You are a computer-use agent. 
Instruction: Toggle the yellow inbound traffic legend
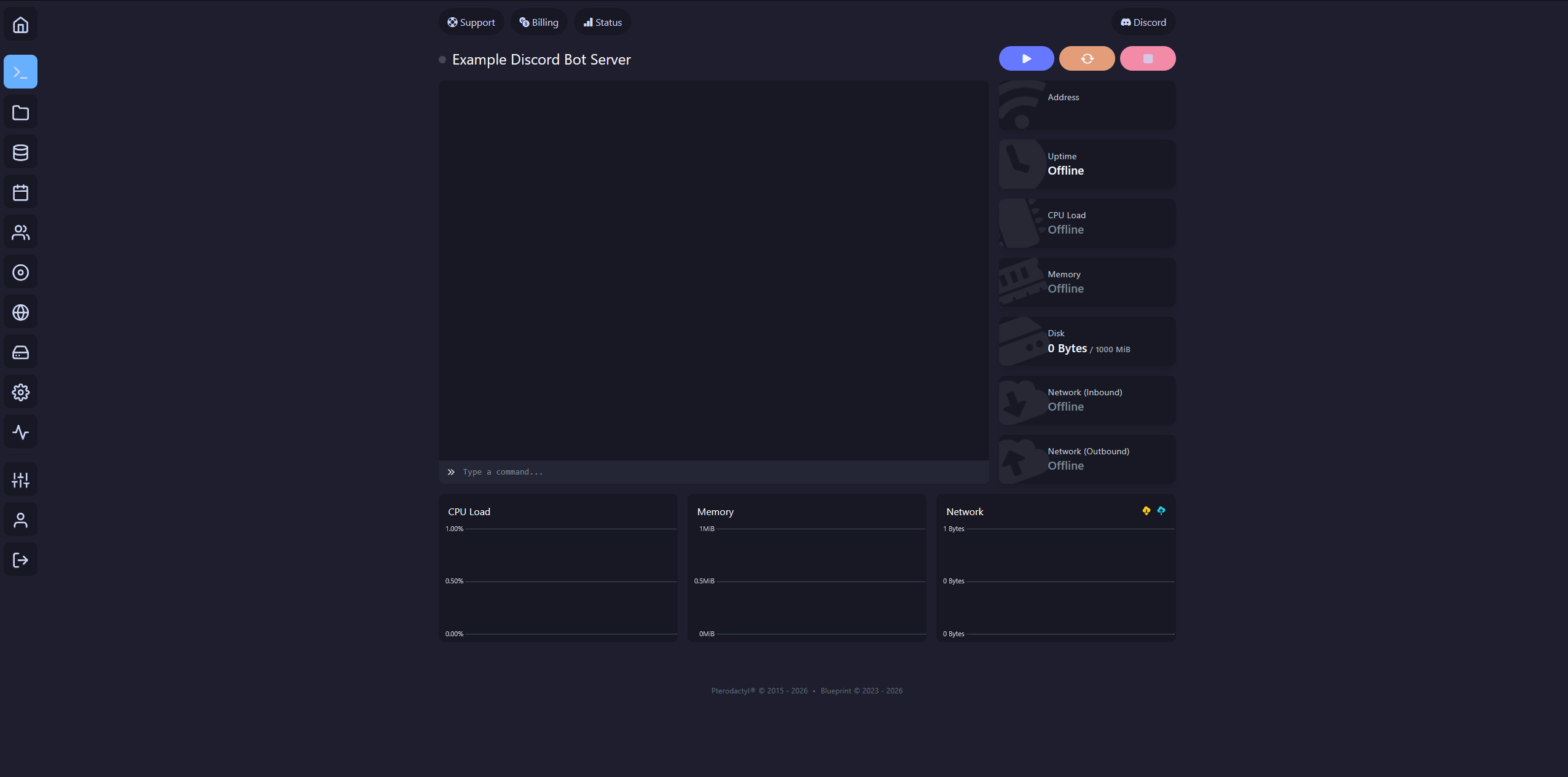tap(1147, 510)
